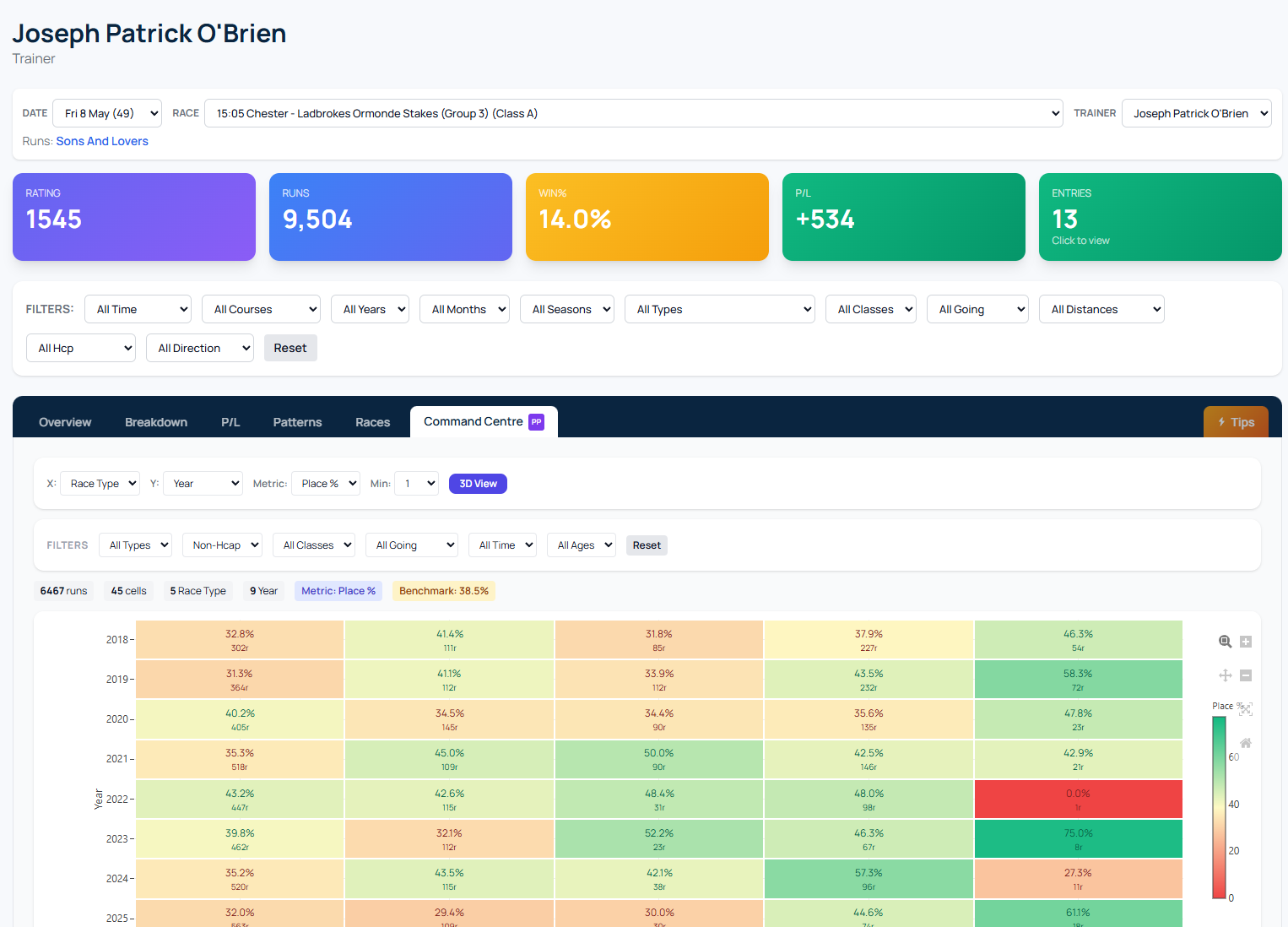Image resolution: width=1288 pixels, height=927 pixels.
Task: Open the Metric Place % dropdown
Action: [326, 484]
